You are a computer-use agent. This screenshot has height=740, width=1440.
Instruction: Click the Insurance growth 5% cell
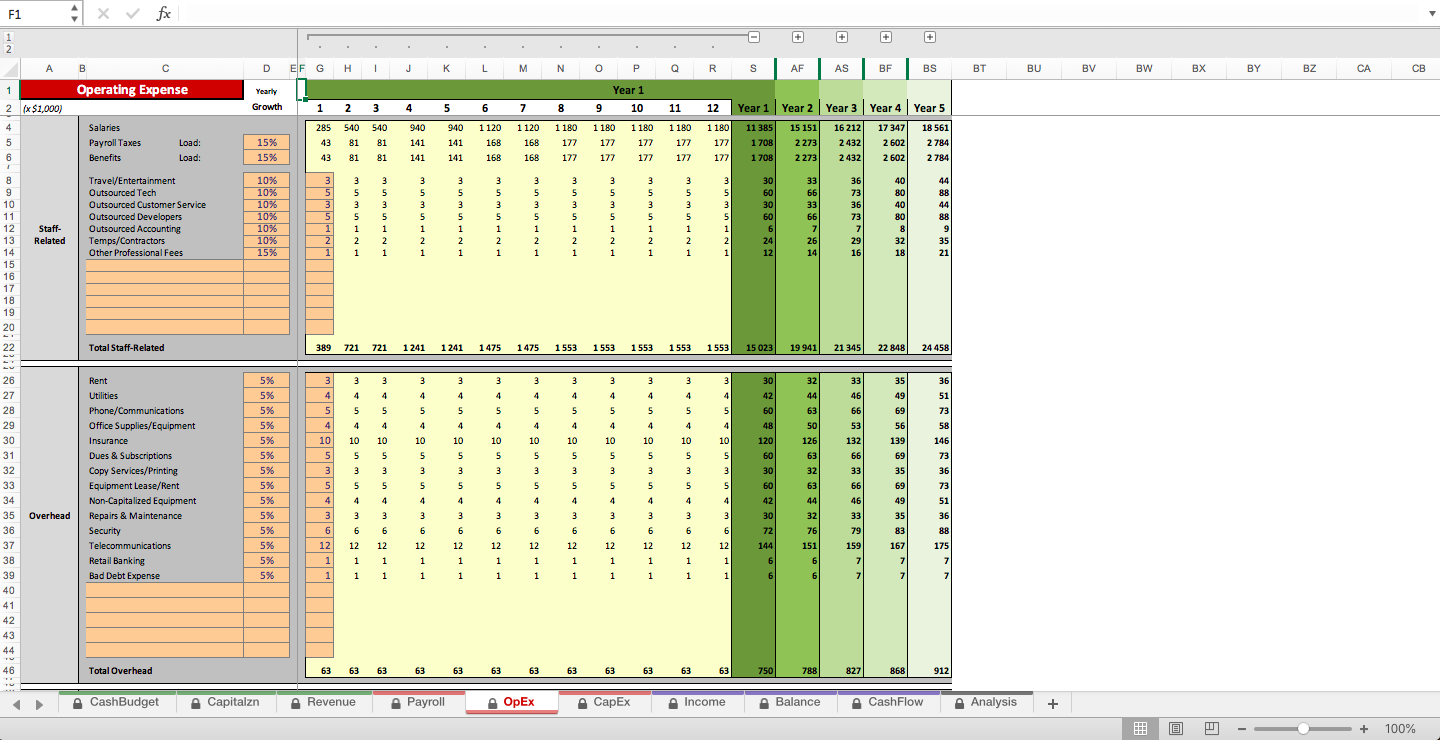click(266, 441)
